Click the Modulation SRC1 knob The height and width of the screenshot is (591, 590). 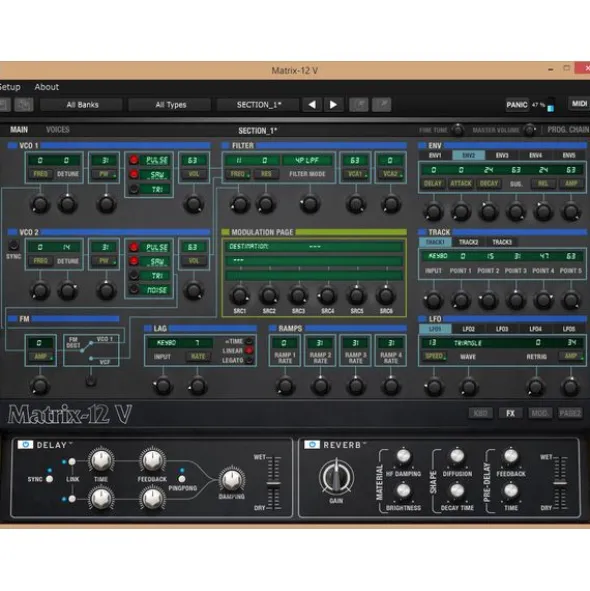click(x=239, y=296)
